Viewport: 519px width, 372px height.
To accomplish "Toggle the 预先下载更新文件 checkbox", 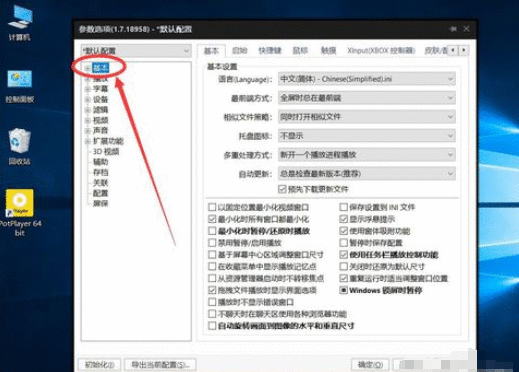I will pos(282,189).
